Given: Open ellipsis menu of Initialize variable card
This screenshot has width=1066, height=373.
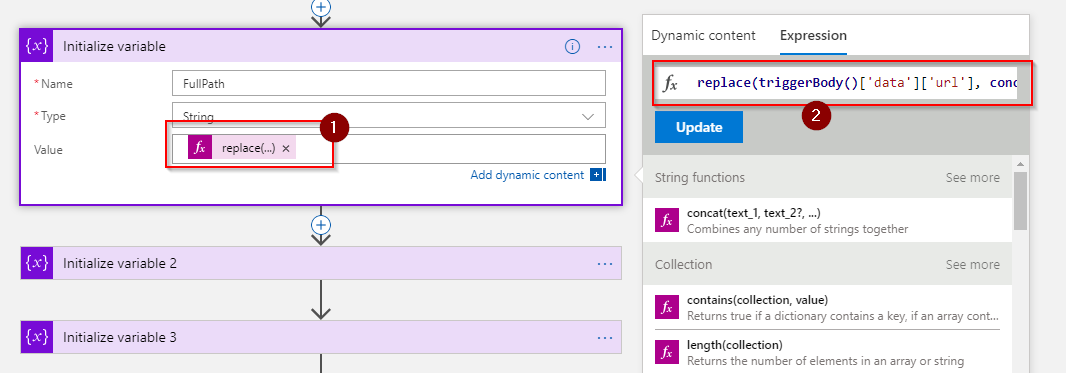Looking at the screenshot, I should [x=604, y=46].
